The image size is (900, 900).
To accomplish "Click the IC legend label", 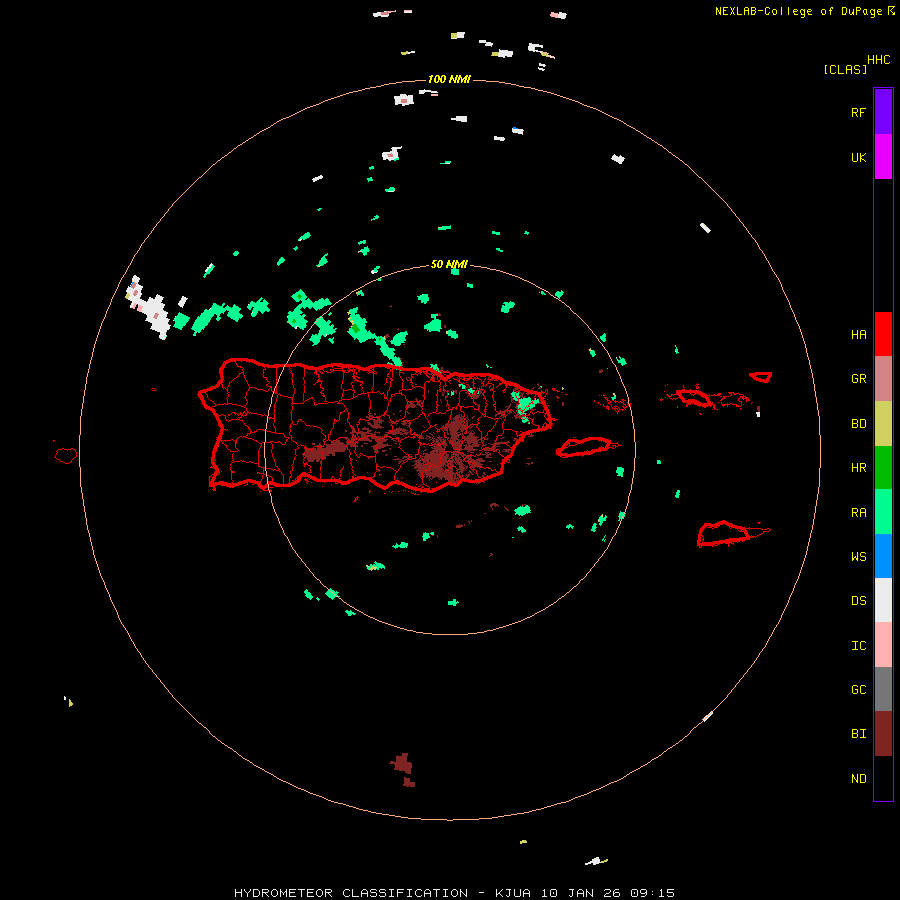I will (858, 646).
